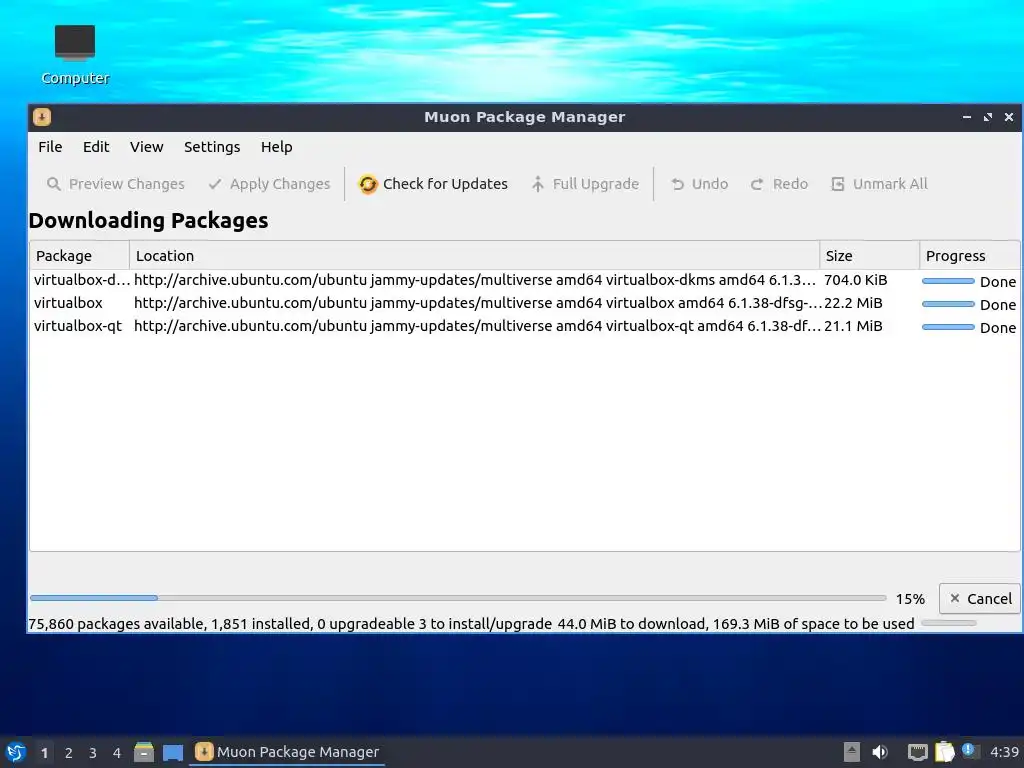This screenshot has height=768, width=1024.
Task: Open the Edit menu
Action: tap(96, 147)
